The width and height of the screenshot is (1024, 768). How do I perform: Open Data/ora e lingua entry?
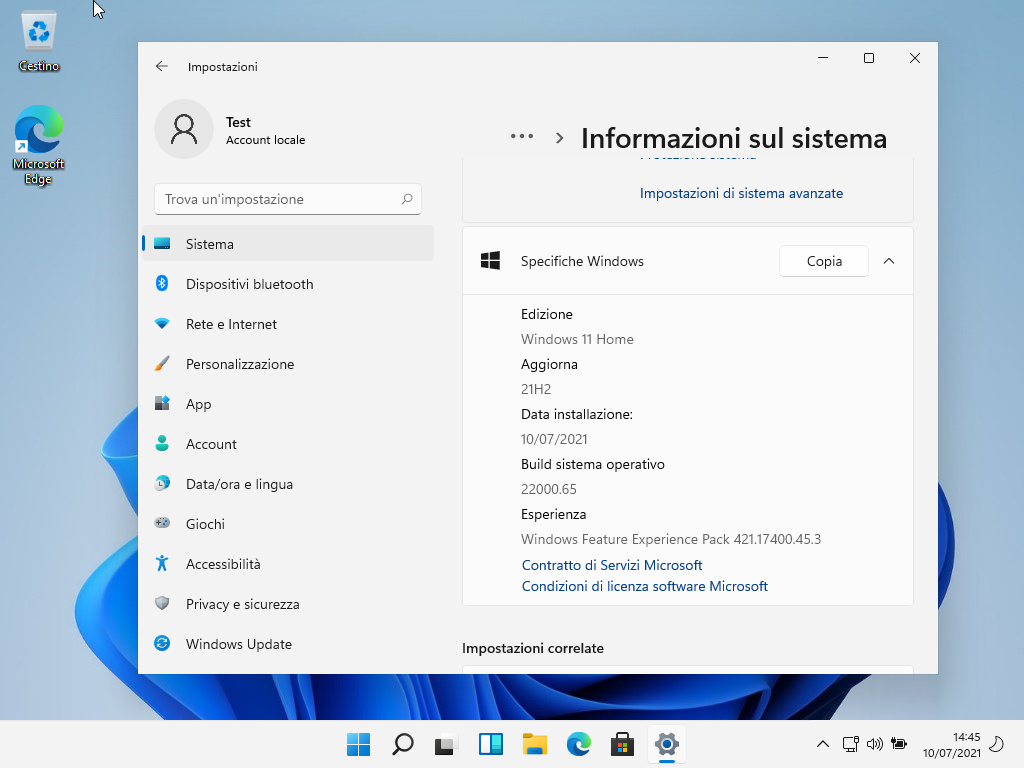coord(288,483)
